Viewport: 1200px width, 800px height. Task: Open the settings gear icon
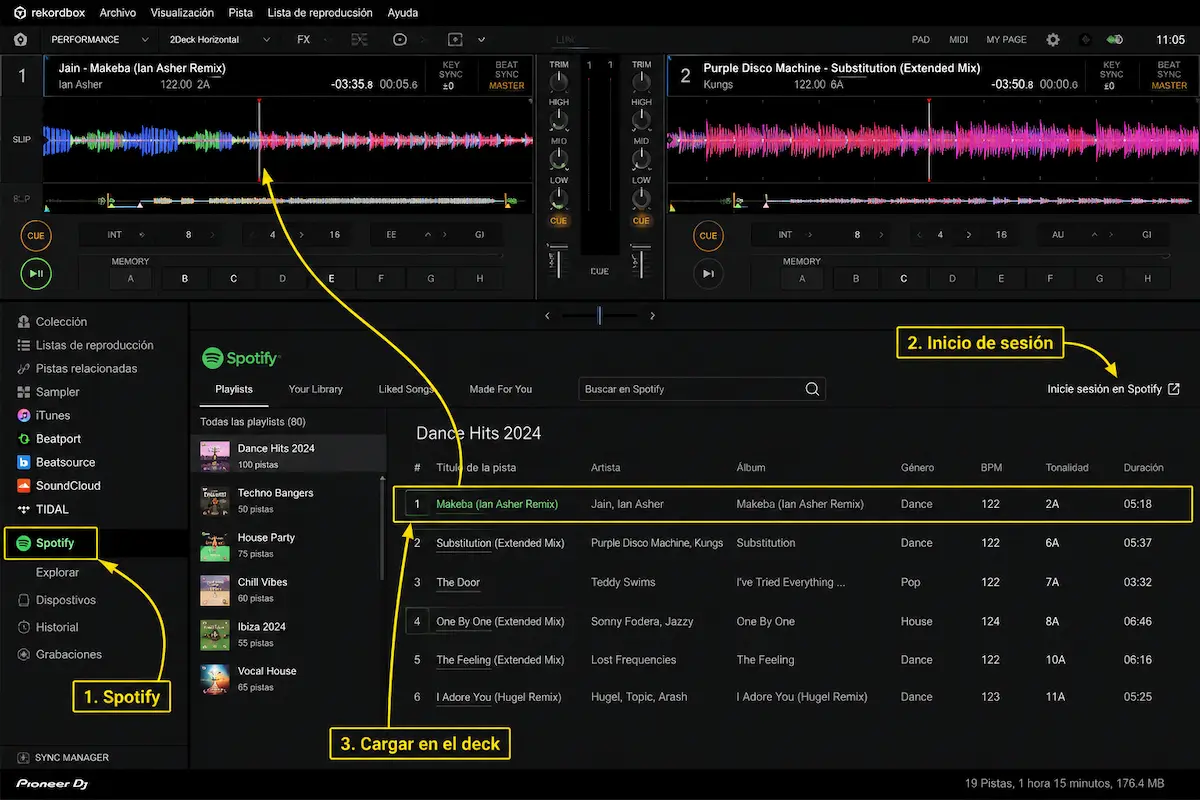tap(1053, 40)
